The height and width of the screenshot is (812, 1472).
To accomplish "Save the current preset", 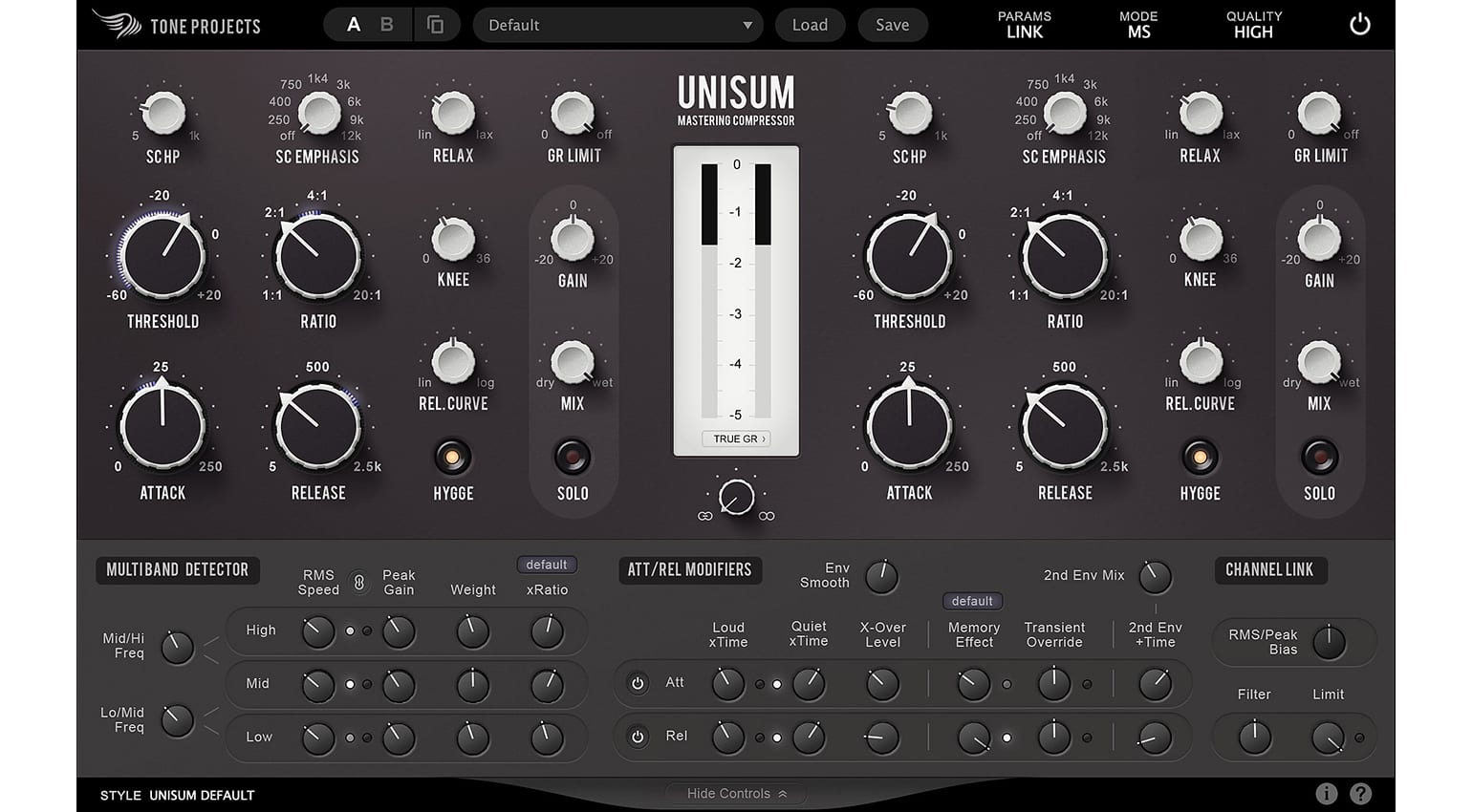I will (x=893, y=25).
